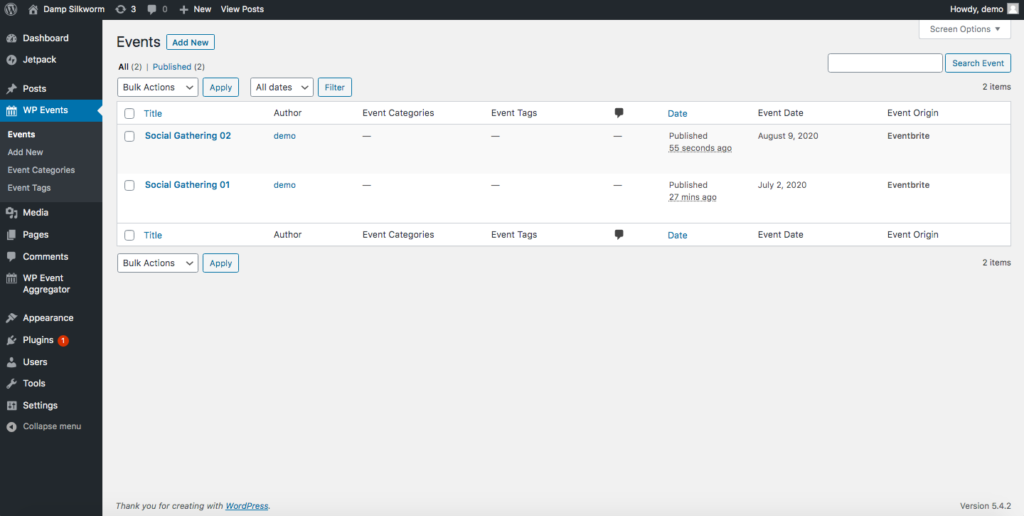Click the comment bubble column header icon

click(619, 113)
